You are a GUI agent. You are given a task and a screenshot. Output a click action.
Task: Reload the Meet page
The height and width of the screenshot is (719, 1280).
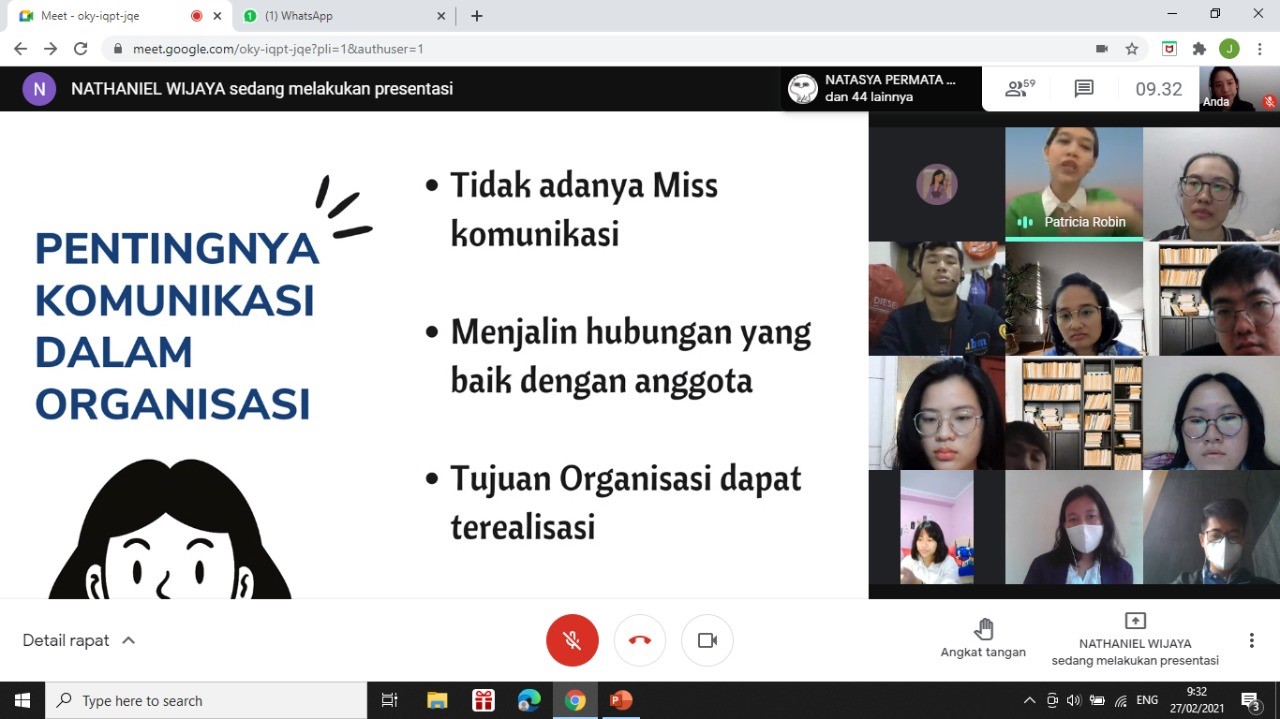tap(81, 48)
